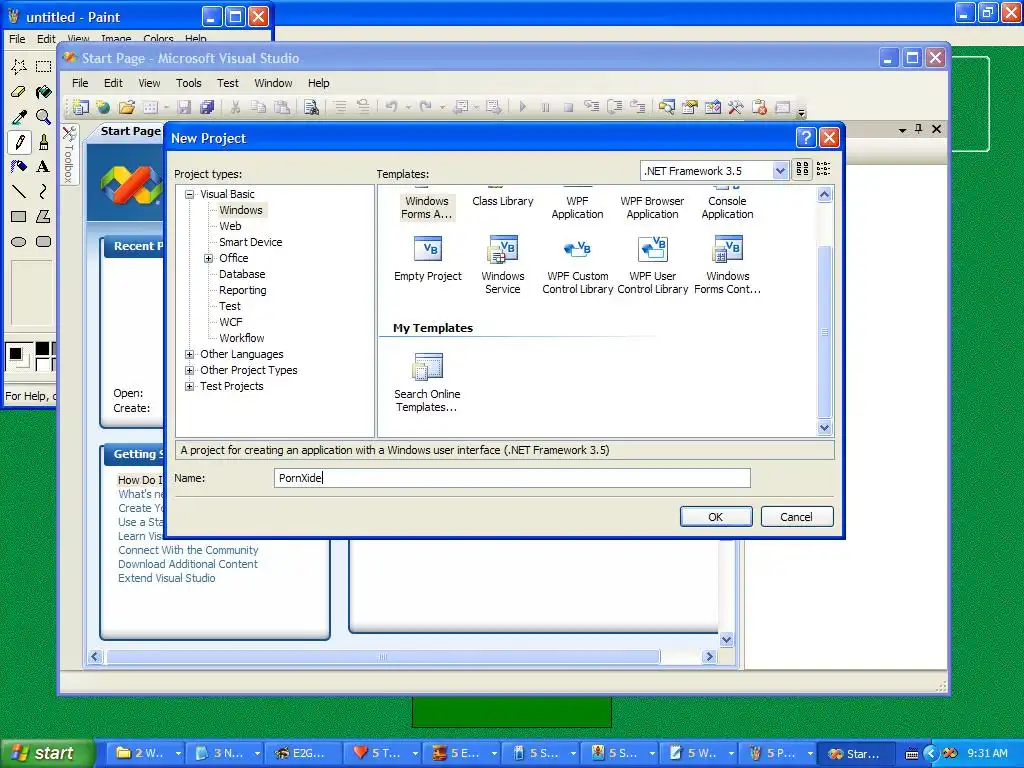Open Visual Studio Test menu
Image resolution: width=1024 pixels, height=768 pixels.
point(228,83)
